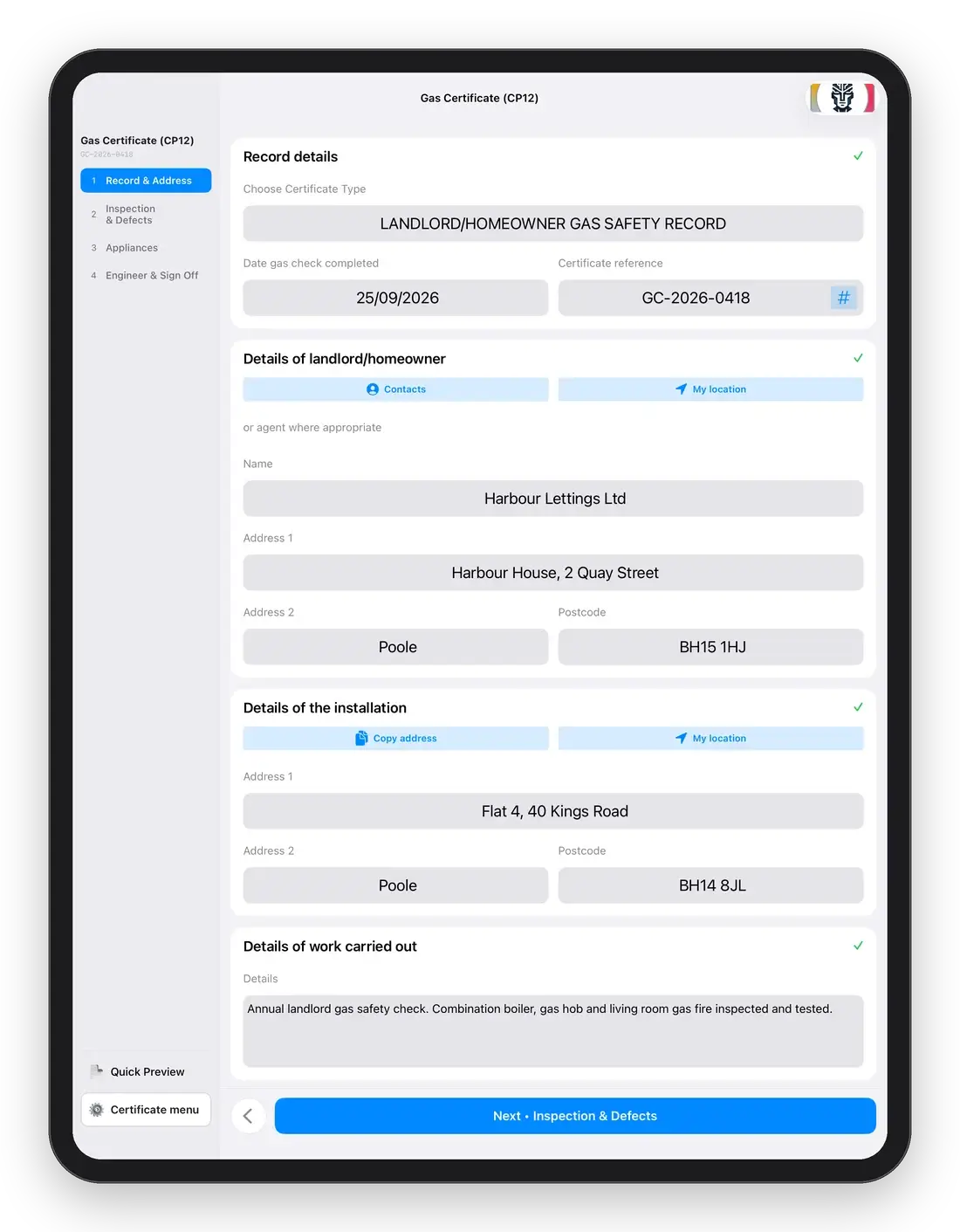This screenshot has width=960, height=1232.
Task: Click the Certificate menu gear icon
Action: tap(97, 1110)
